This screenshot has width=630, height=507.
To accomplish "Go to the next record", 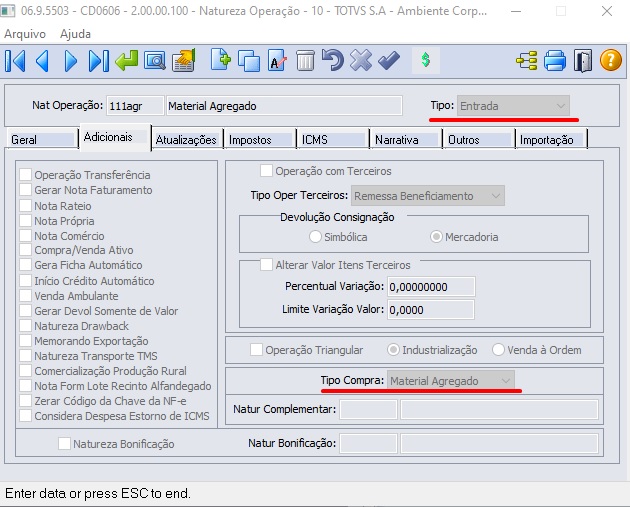I will (x=71, y=61).
